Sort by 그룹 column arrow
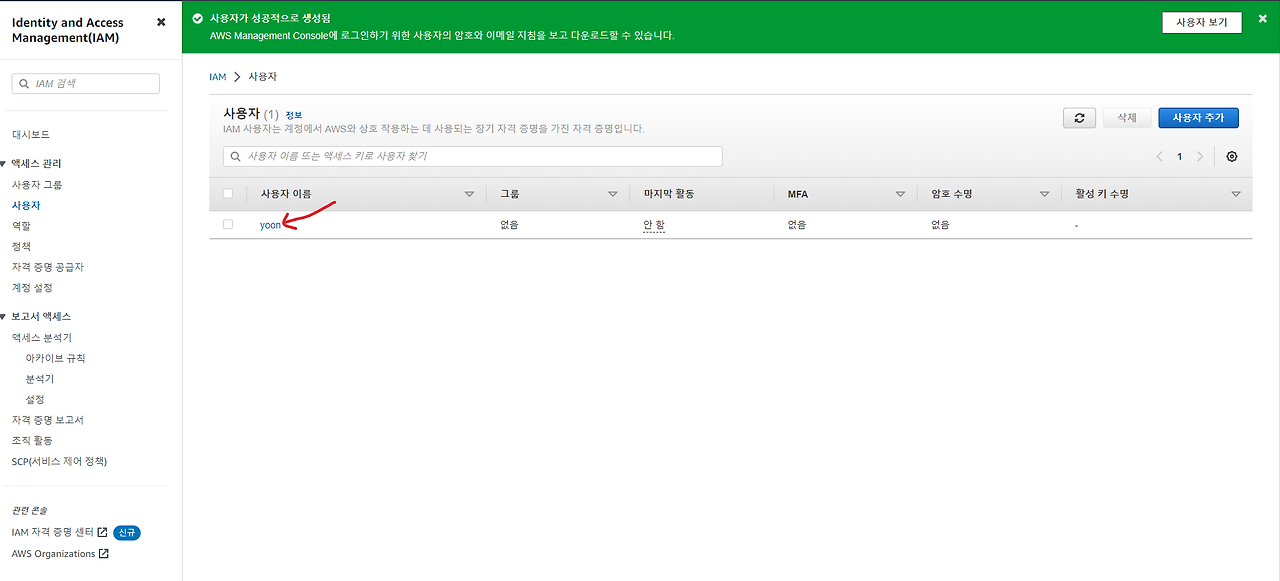The width and height of the screenshot is (1280, 581). (x=612, y=194)
